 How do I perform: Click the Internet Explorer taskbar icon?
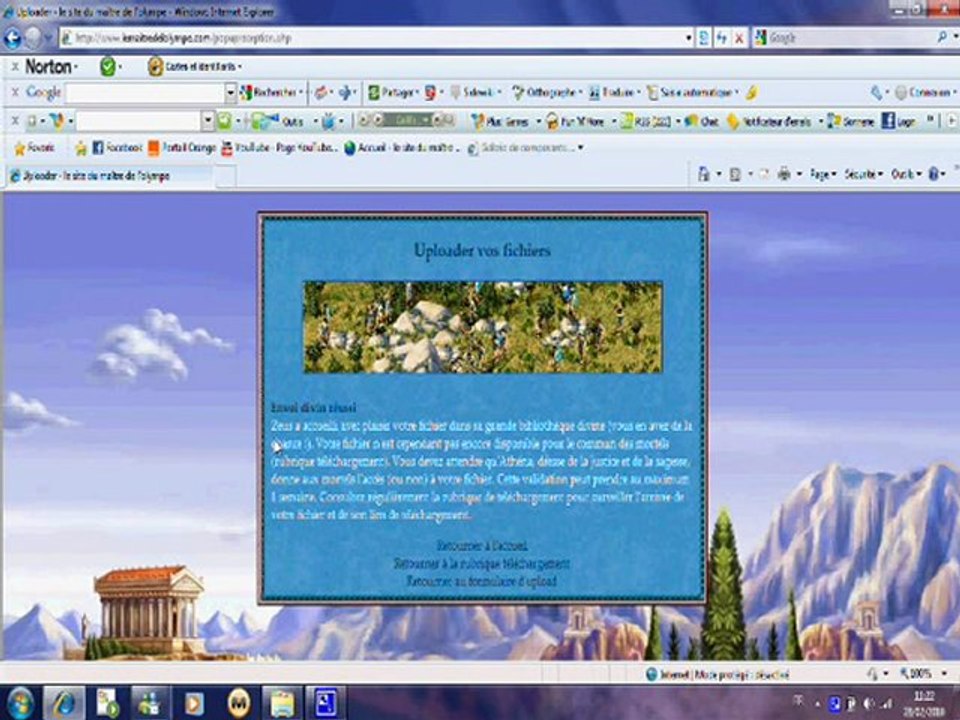(x=64, y=703)
